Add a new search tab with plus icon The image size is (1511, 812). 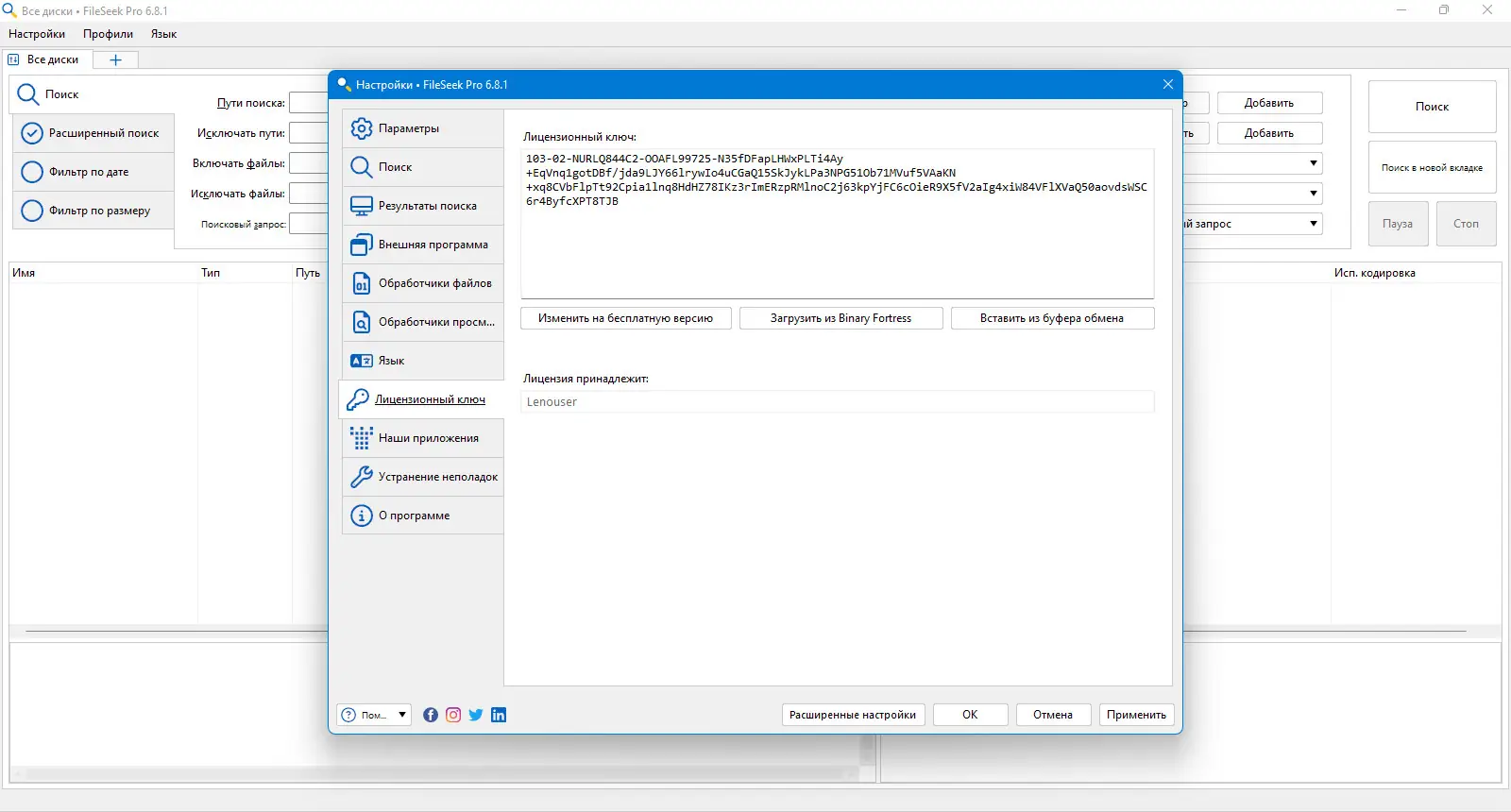[116, 59]
